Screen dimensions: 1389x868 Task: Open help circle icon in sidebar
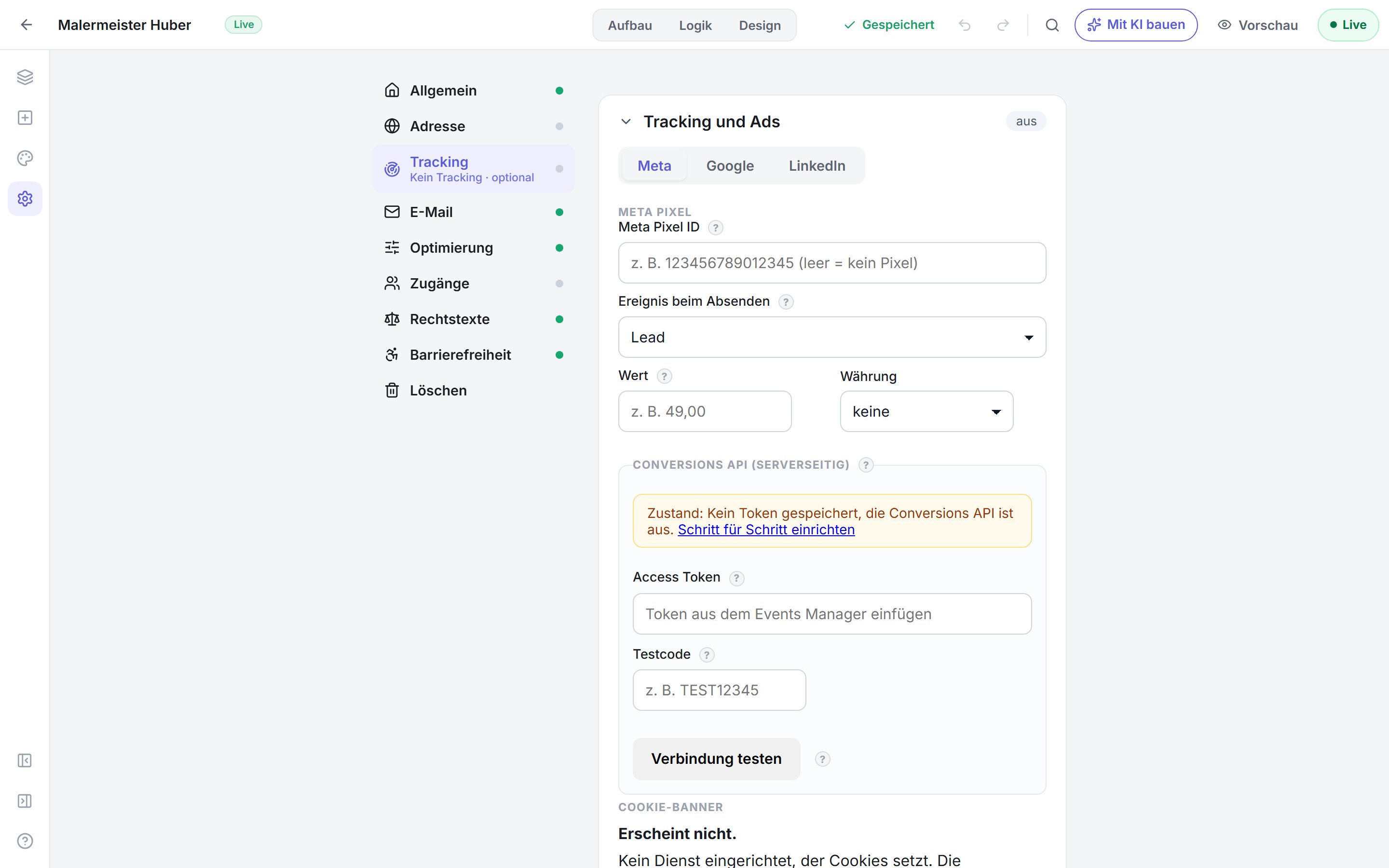click(x=25, y=841)
